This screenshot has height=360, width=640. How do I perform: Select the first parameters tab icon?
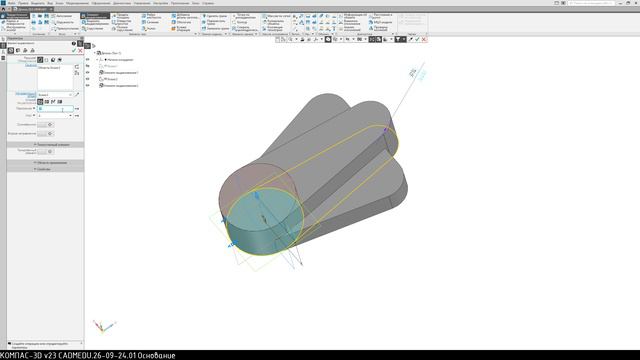click(x=11, y=50)
